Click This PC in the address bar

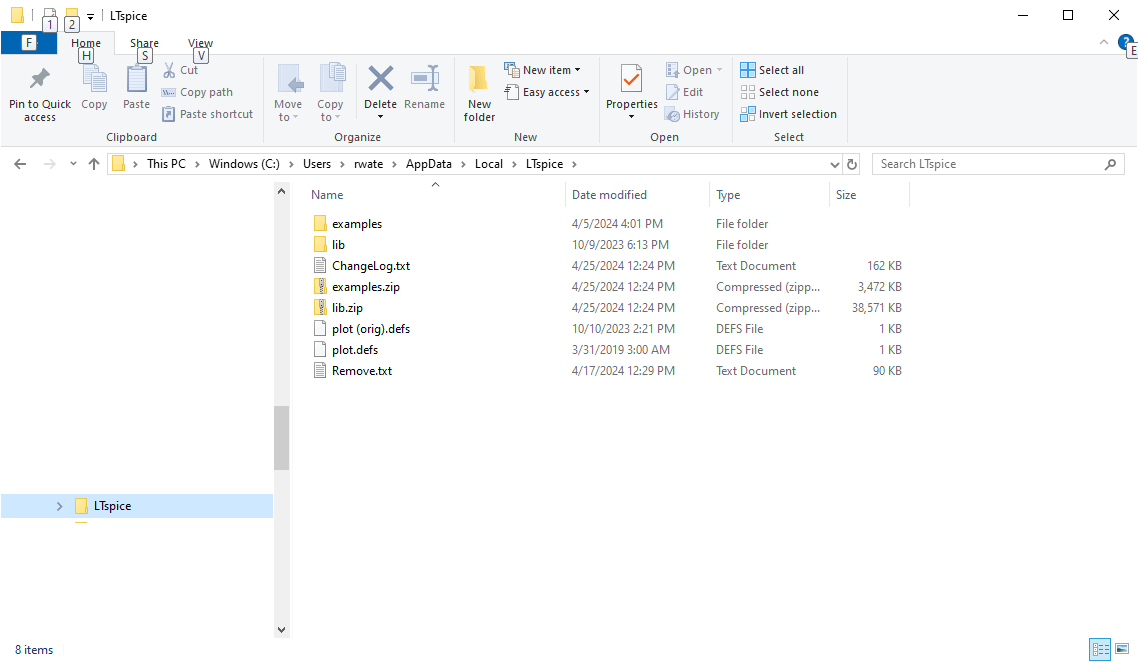[166, 164]
